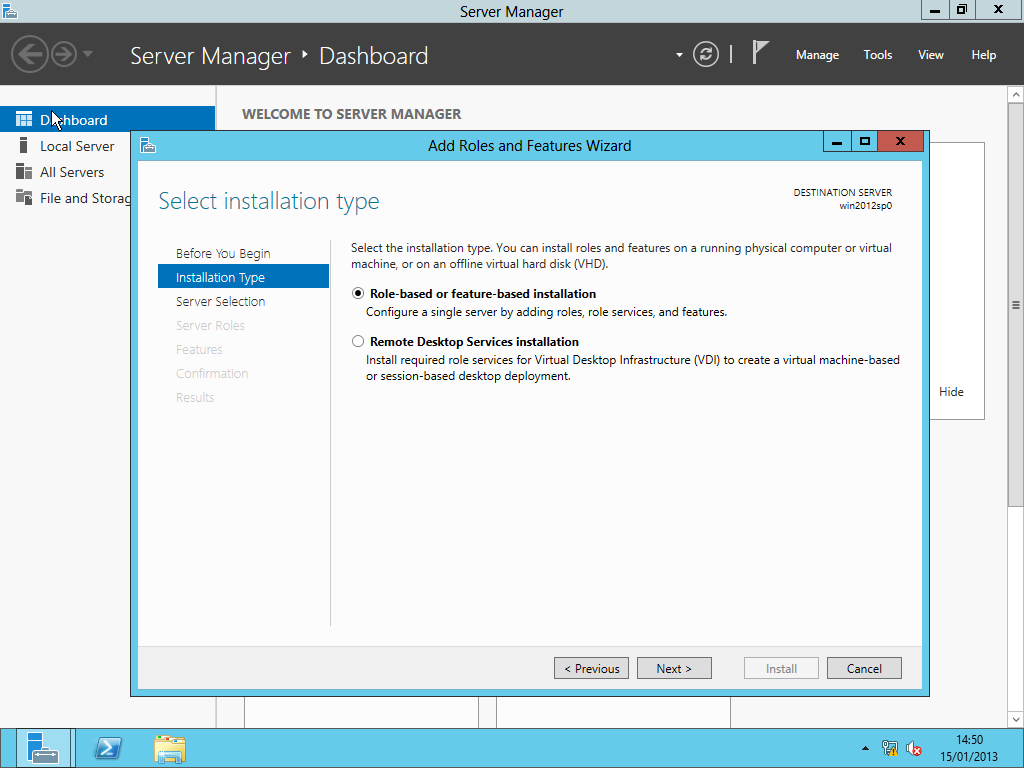
Task: Show hidden system tray icons
Action: coord(865,748)
